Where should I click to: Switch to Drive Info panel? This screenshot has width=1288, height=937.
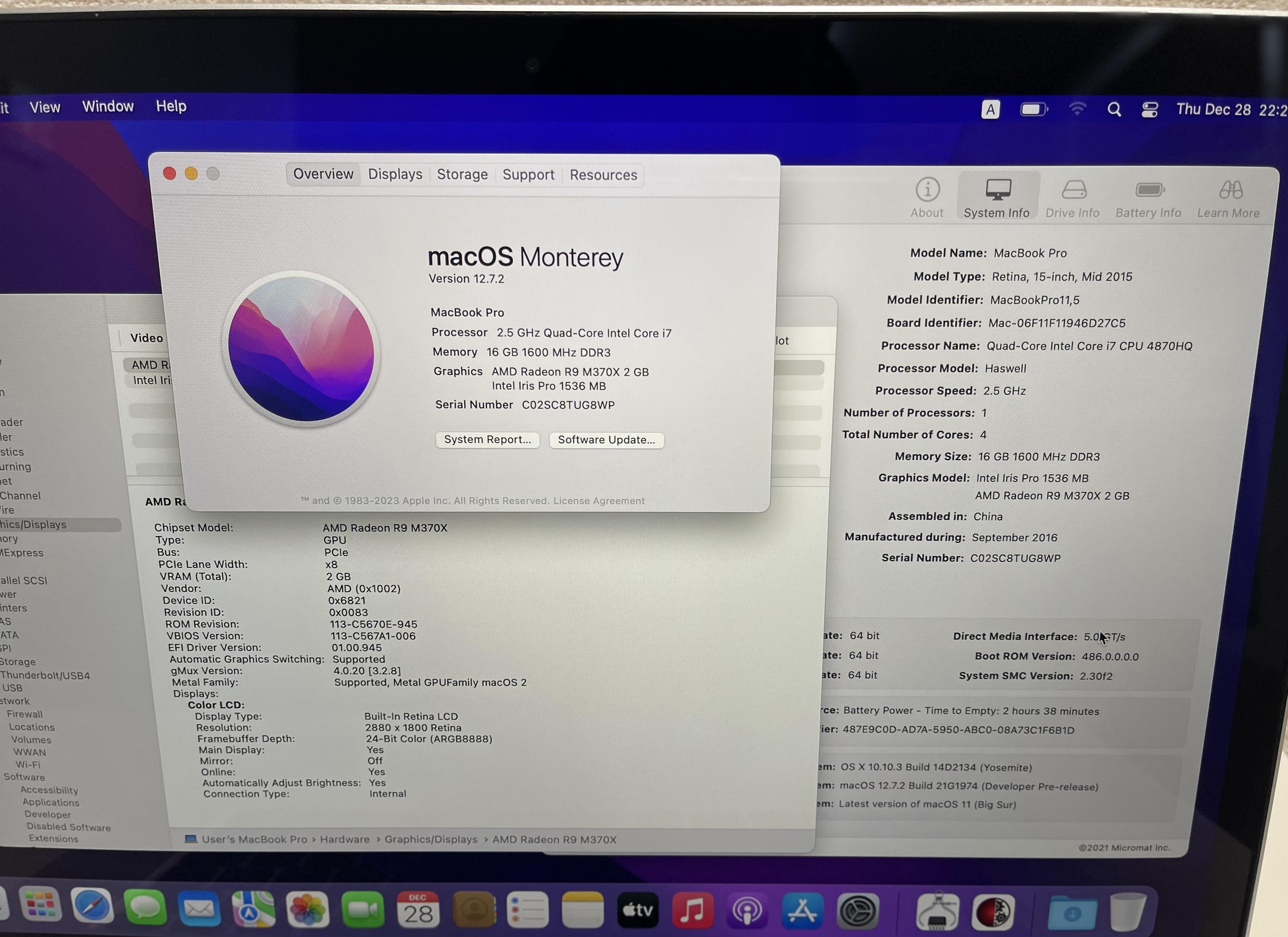1073,199
